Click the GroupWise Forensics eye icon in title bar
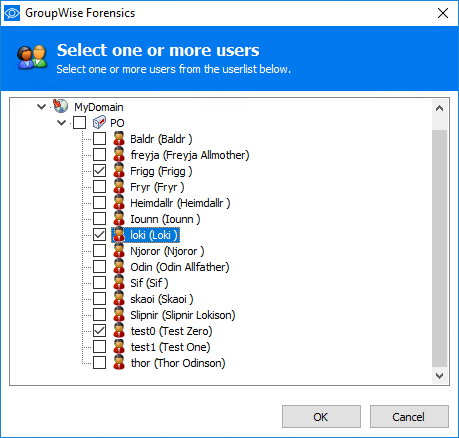The height and width of the screenshot is (438, 459). tap(12, 13)
